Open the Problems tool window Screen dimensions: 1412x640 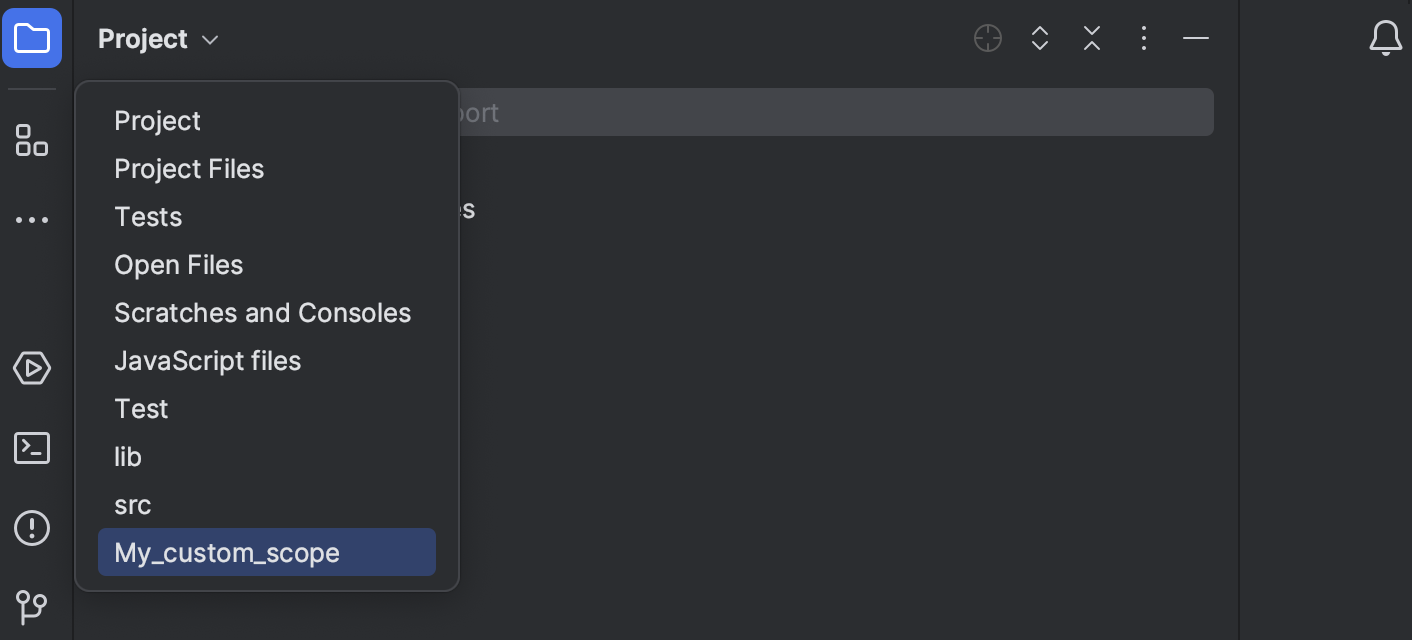32,528
